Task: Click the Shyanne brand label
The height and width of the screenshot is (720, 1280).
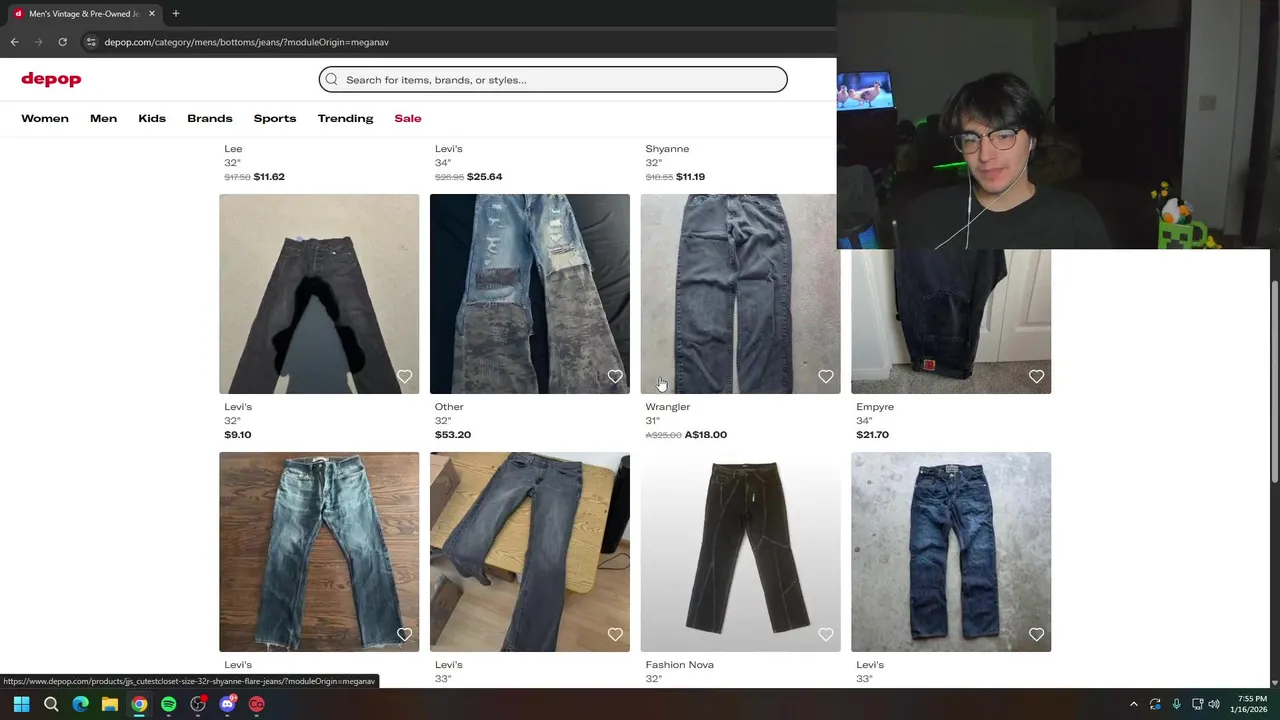Action: (x=667, y=149)
